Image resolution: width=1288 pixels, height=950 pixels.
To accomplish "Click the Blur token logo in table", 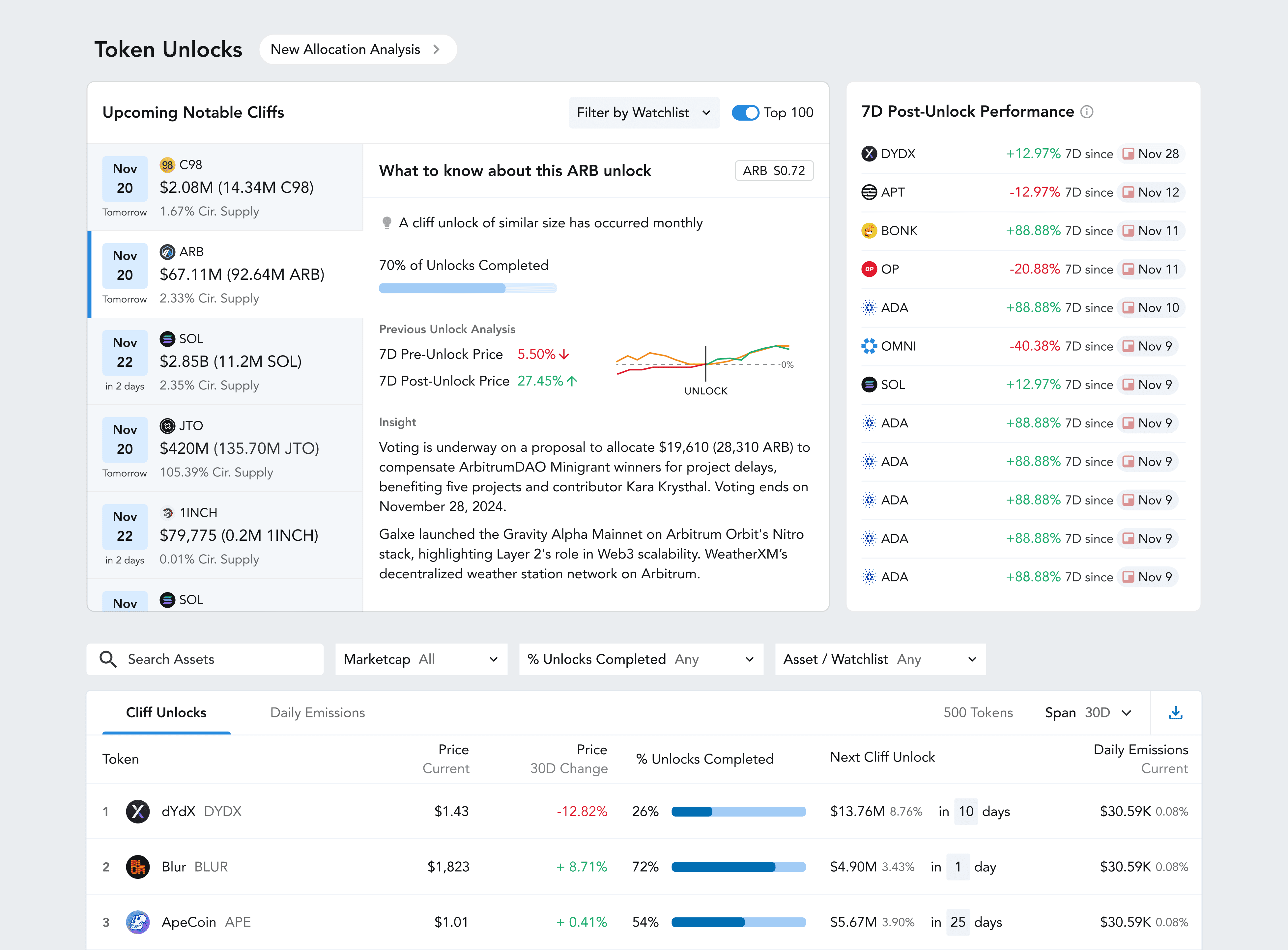I will click(x=137, y=867).
